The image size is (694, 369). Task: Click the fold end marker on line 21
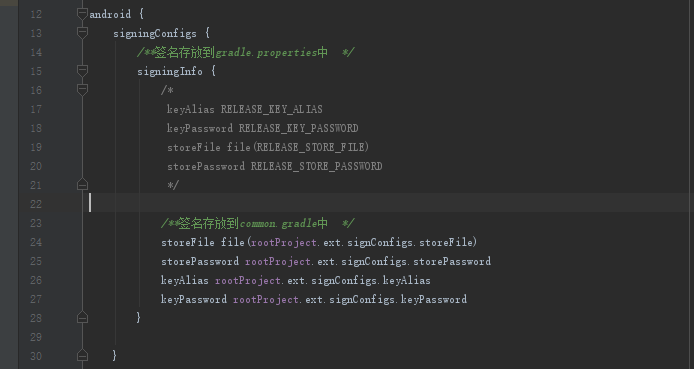pyautogui.click(x=82, y=184)
